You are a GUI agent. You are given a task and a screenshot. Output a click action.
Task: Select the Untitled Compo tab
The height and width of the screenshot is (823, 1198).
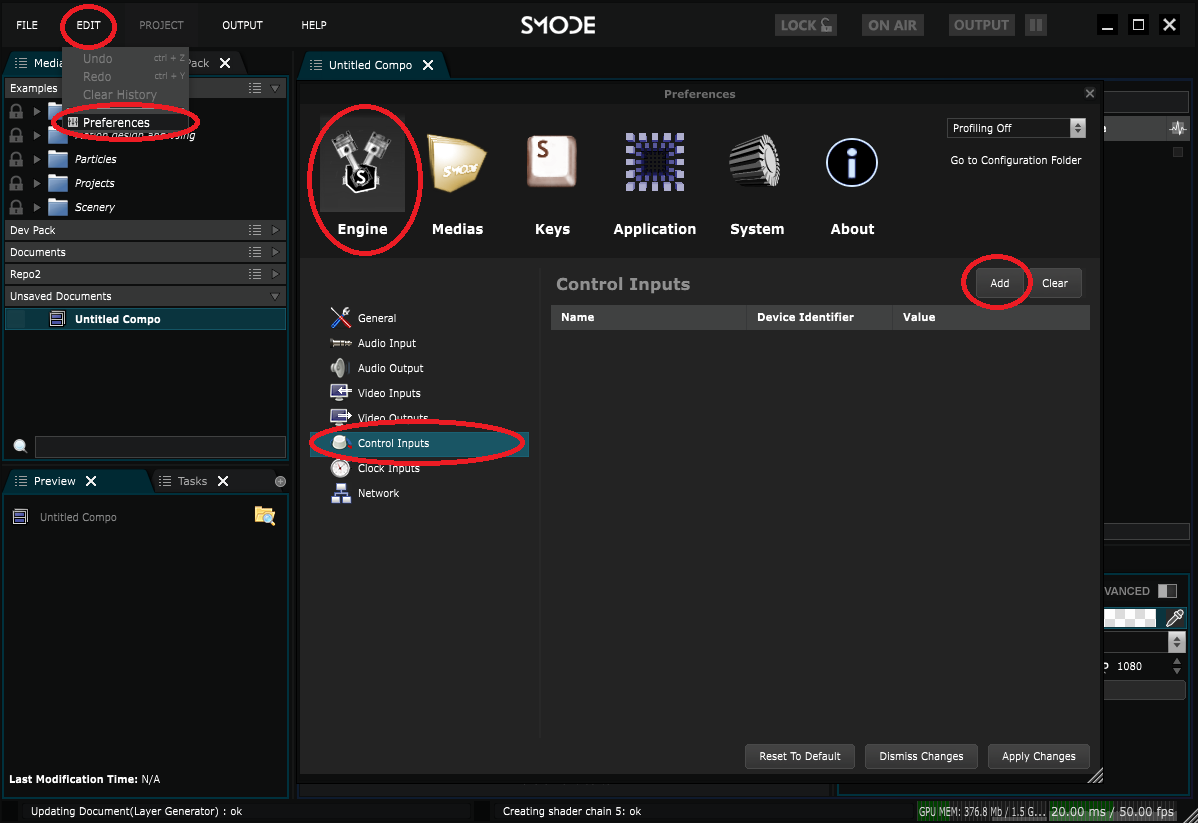pyautogui.click(x=370, y=65)
